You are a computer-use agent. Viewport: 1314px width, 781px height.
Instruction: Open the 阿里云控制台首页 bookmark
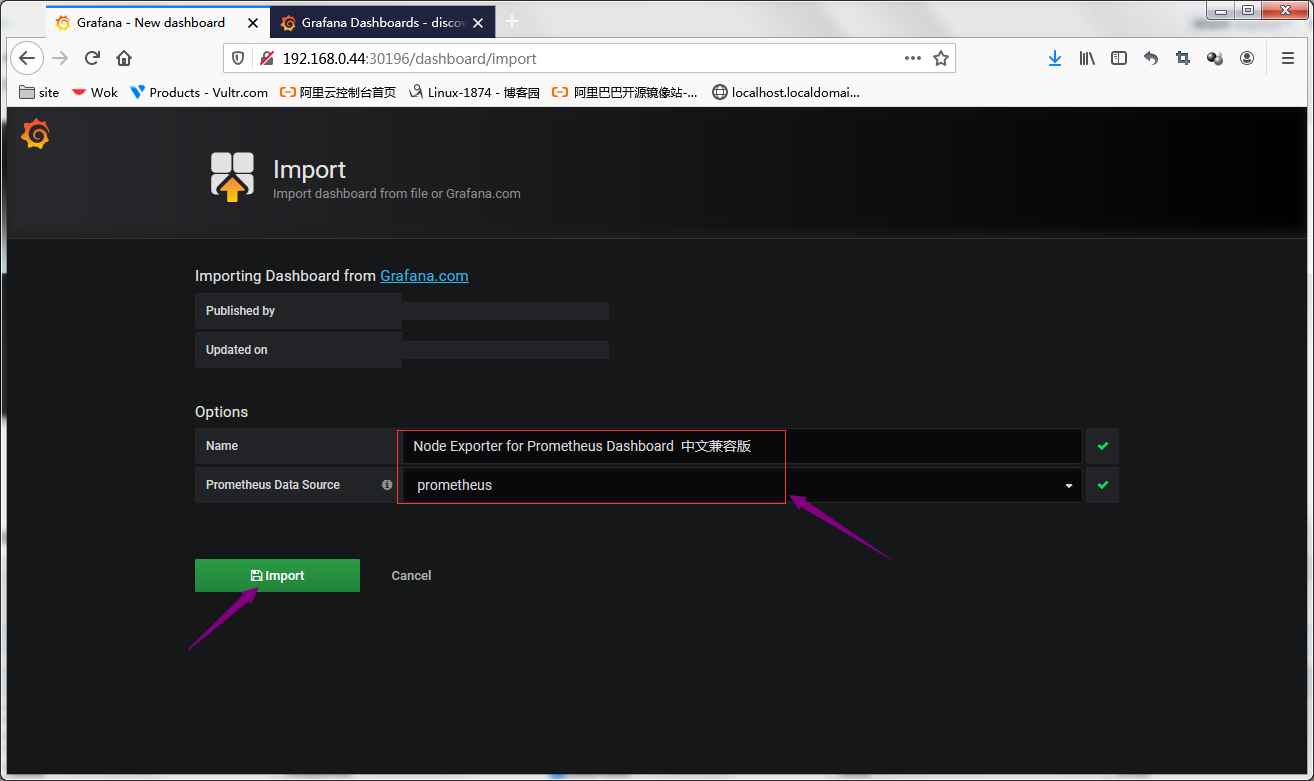(338, 92)
